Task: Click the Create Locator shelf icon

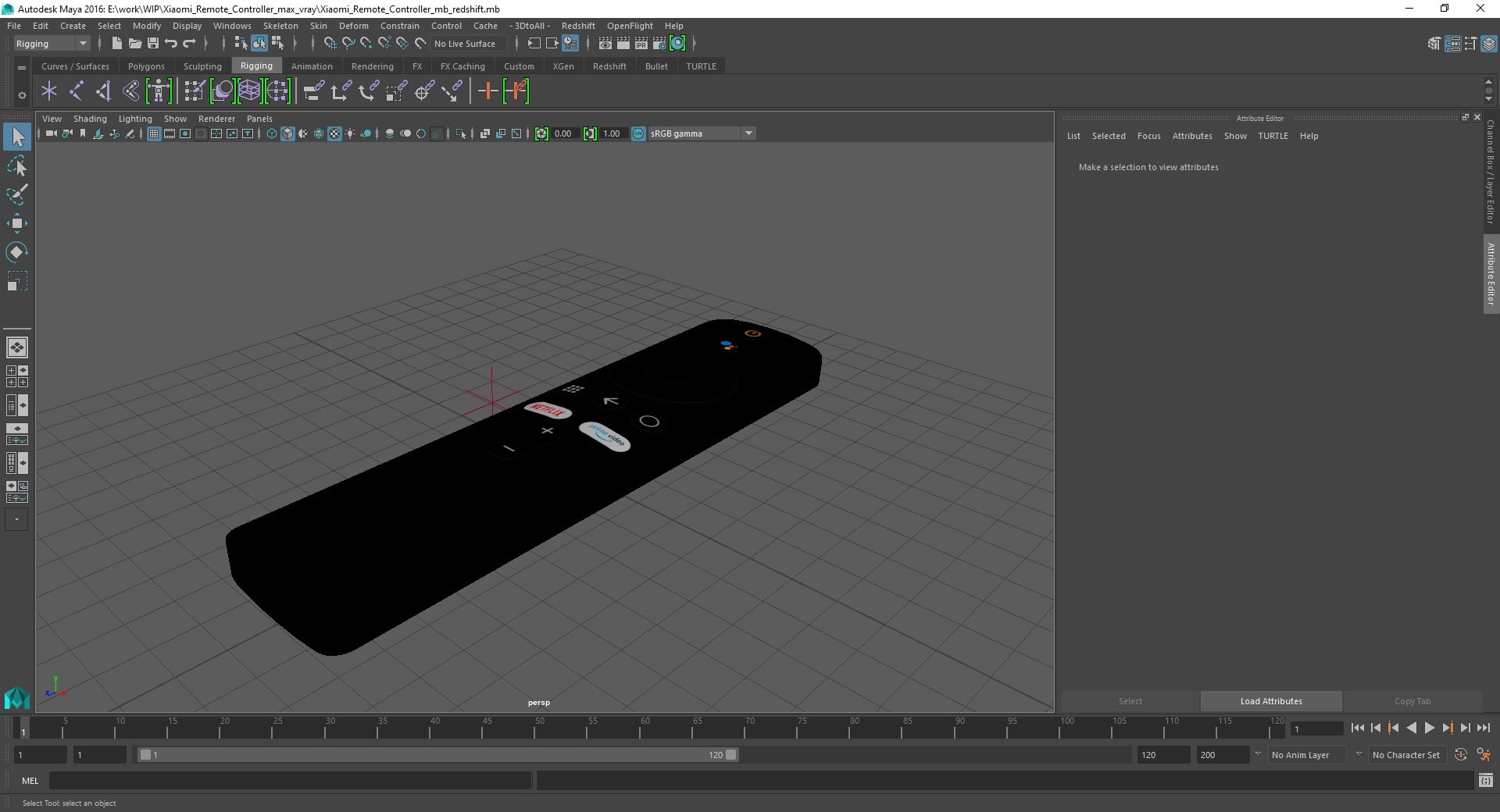Action: pos(49,91)
